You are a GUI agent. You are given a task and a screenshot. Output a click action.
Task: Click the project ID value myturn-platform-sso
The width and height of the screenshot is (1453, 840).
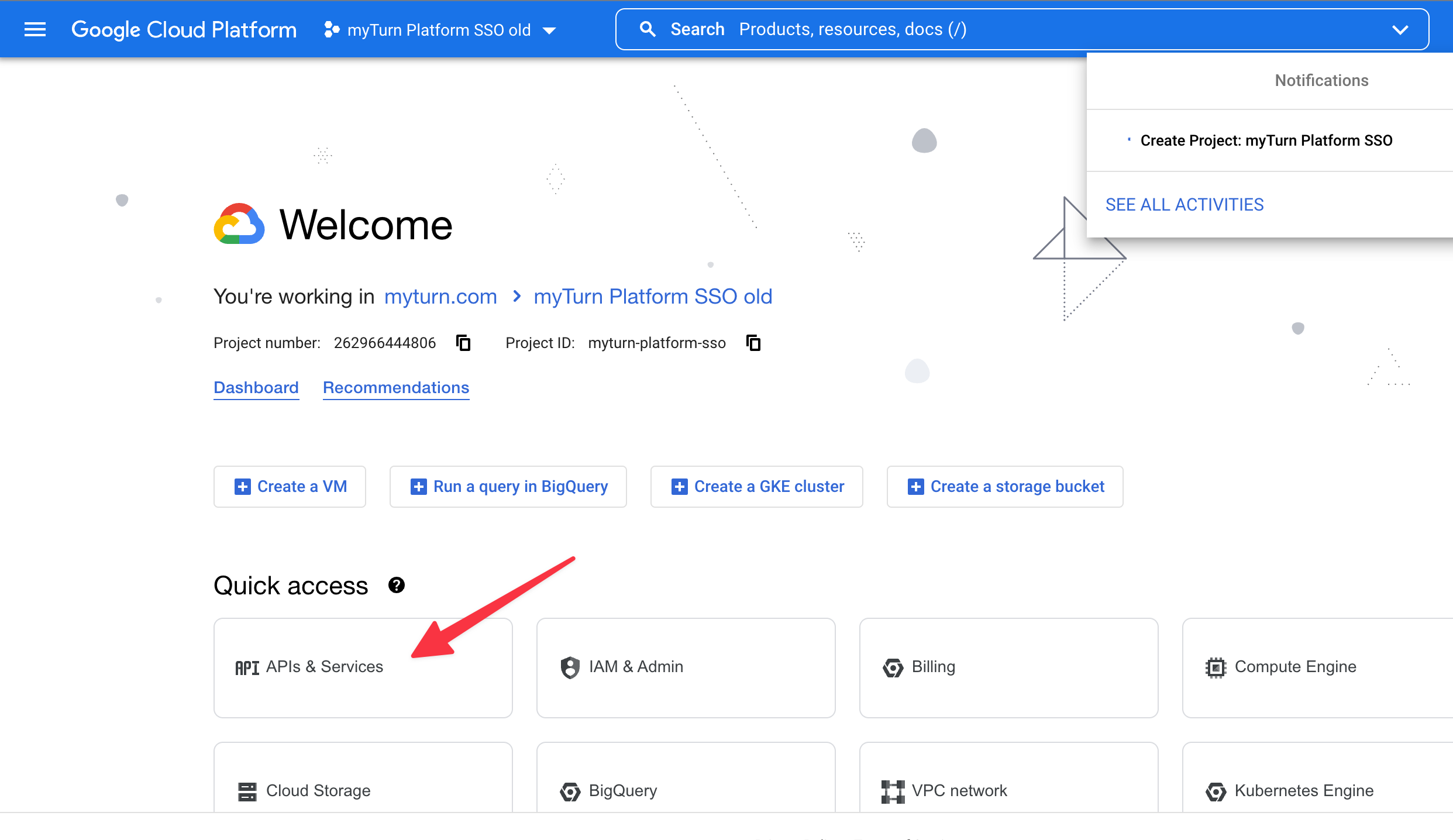[x=657, y=343]
